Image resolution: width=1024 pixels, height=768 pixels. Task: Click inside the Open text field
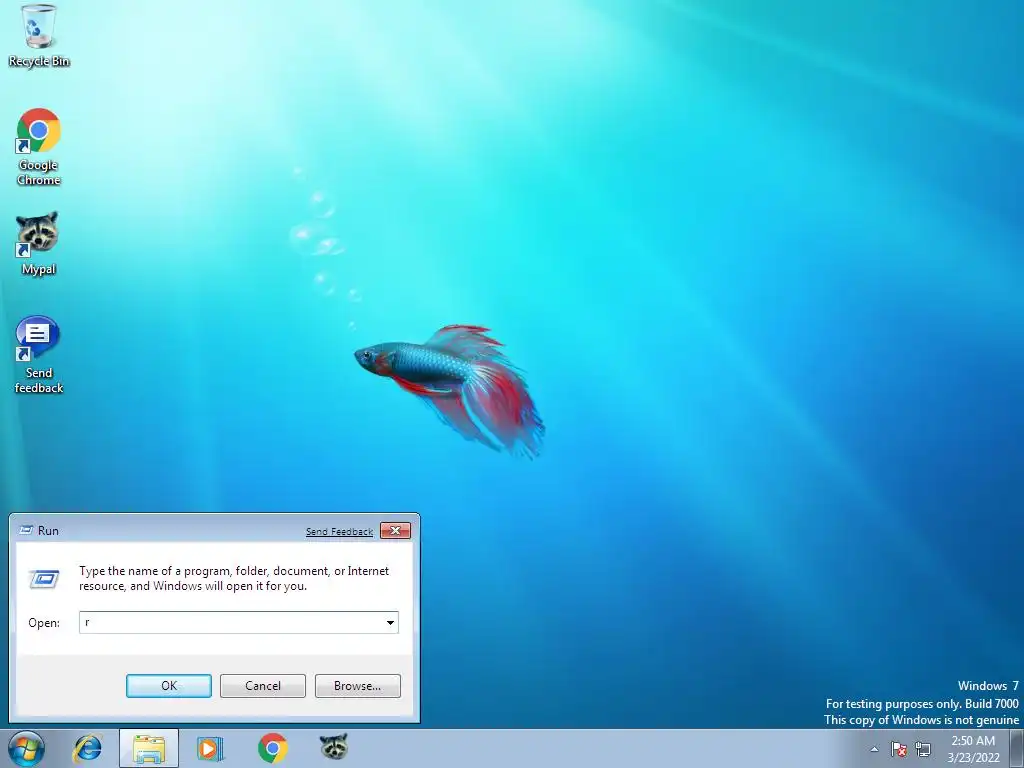coord(231,622)
